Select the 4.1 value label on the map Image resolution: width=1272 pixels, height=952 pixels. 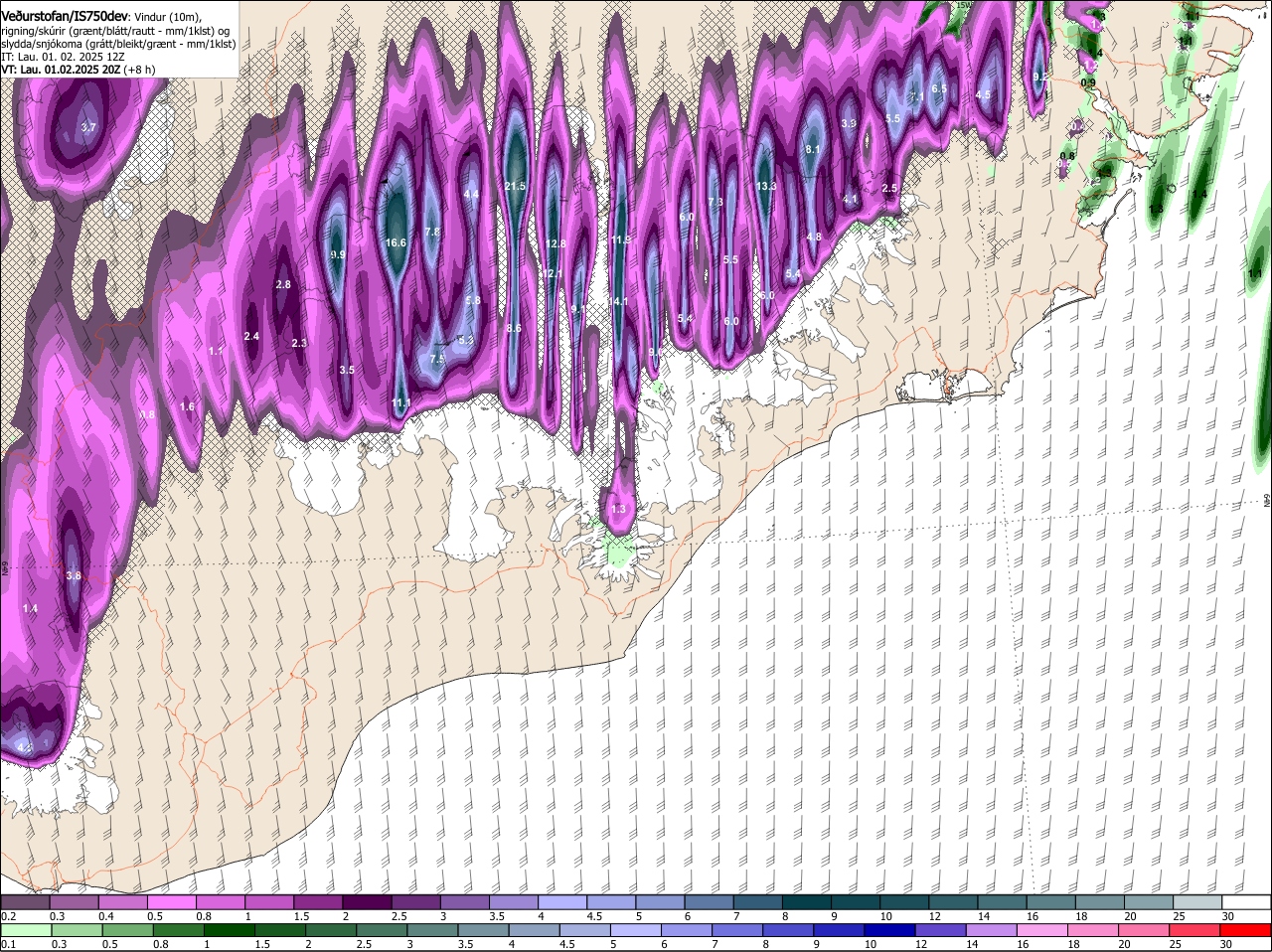click(851, 199)
